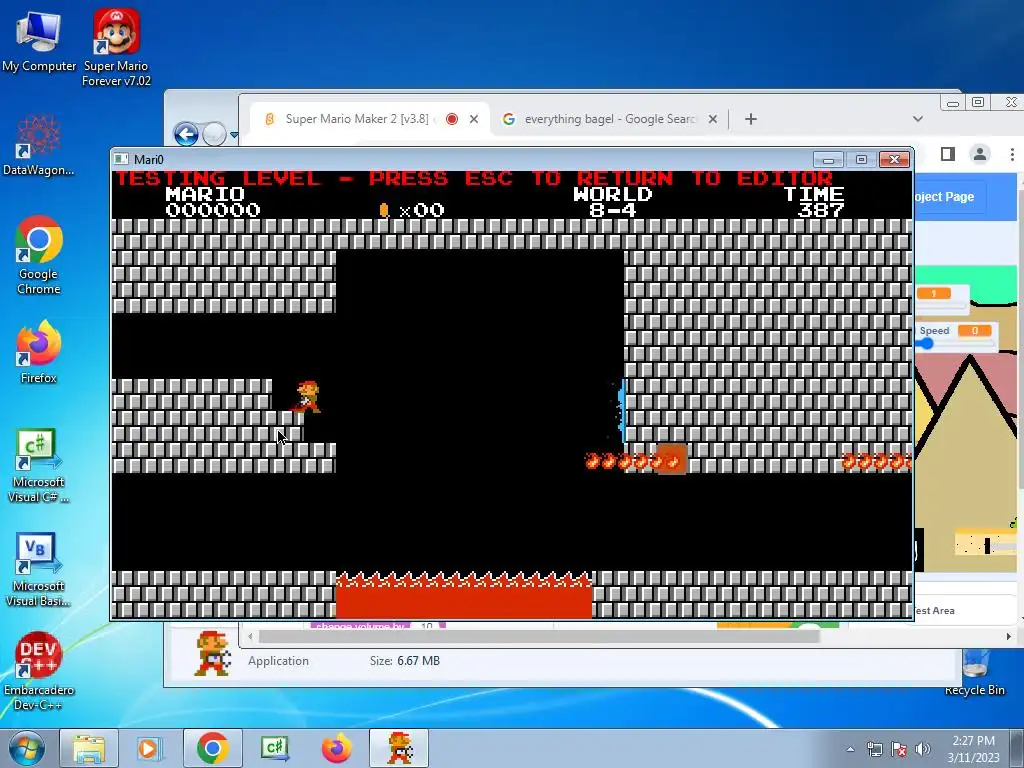The height and width of the screenshot is (768, 1024).
Task: Switch to Super Mario Maker 2 [v3.8] tab
Action: pyautogui.click(x=357, y=119)
